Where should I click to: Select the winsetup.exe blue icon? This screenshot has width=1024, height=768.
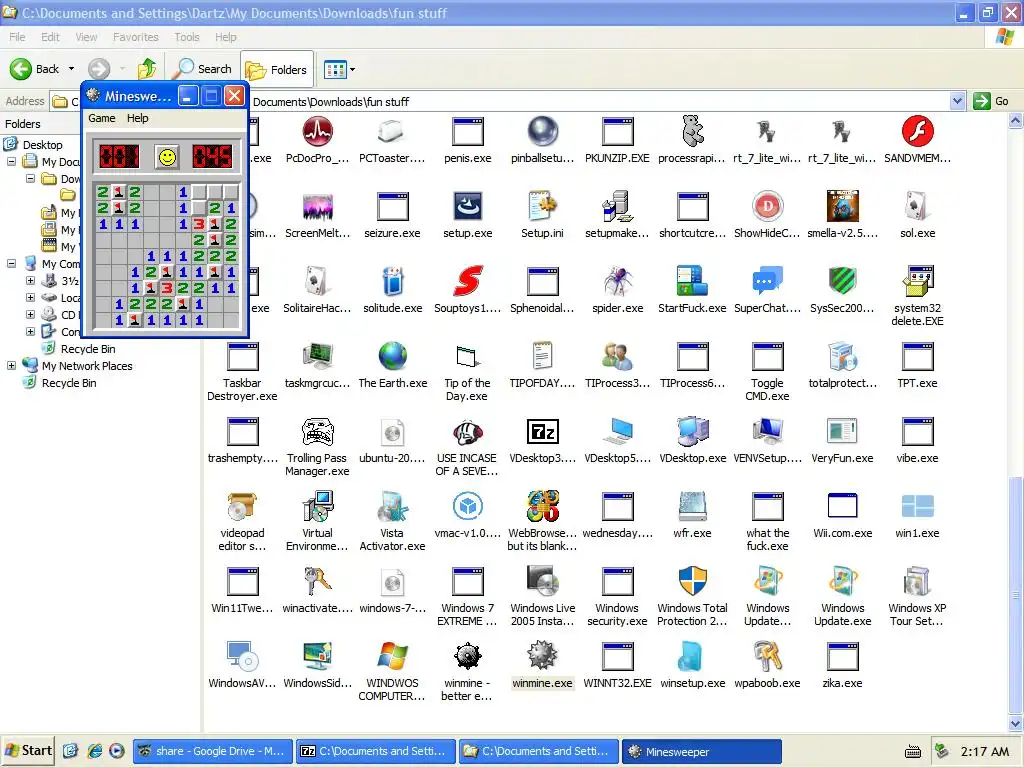[x=692, y=656]
